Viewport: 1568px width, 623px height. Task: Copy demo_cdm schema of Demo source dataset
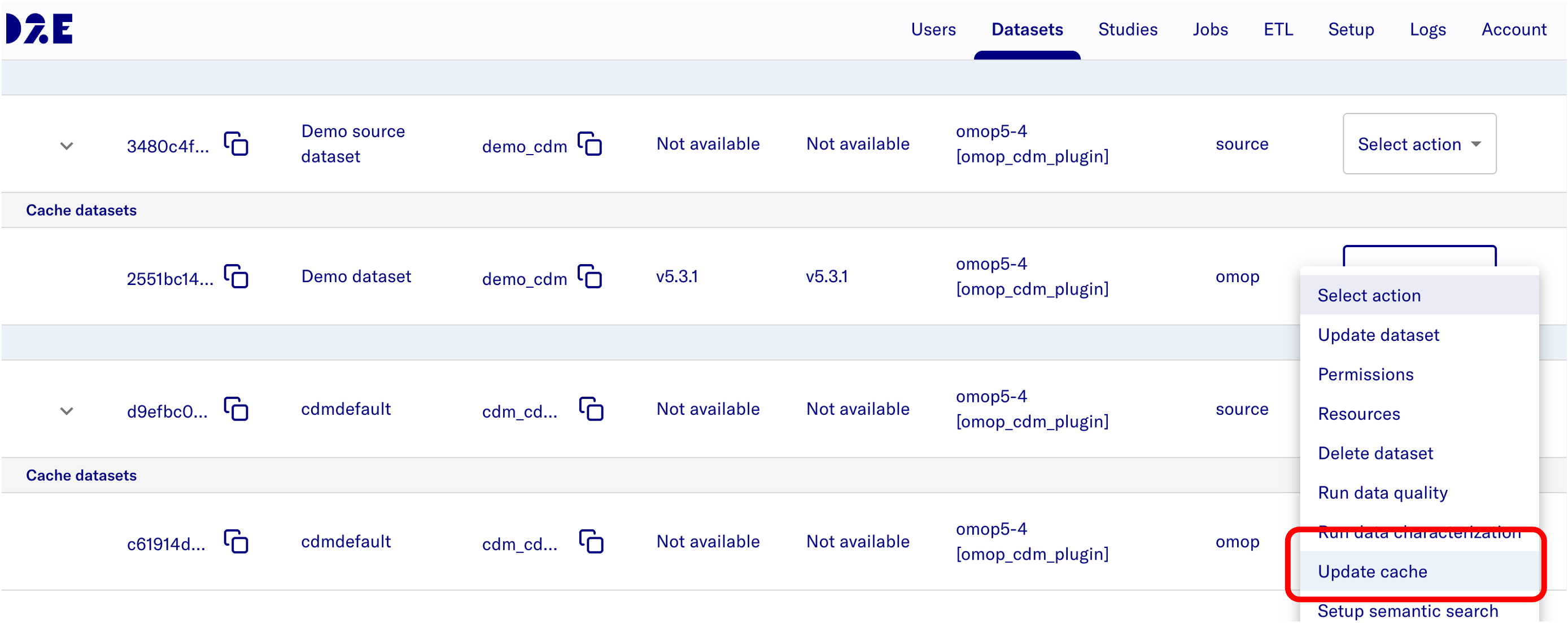[590, 144]
